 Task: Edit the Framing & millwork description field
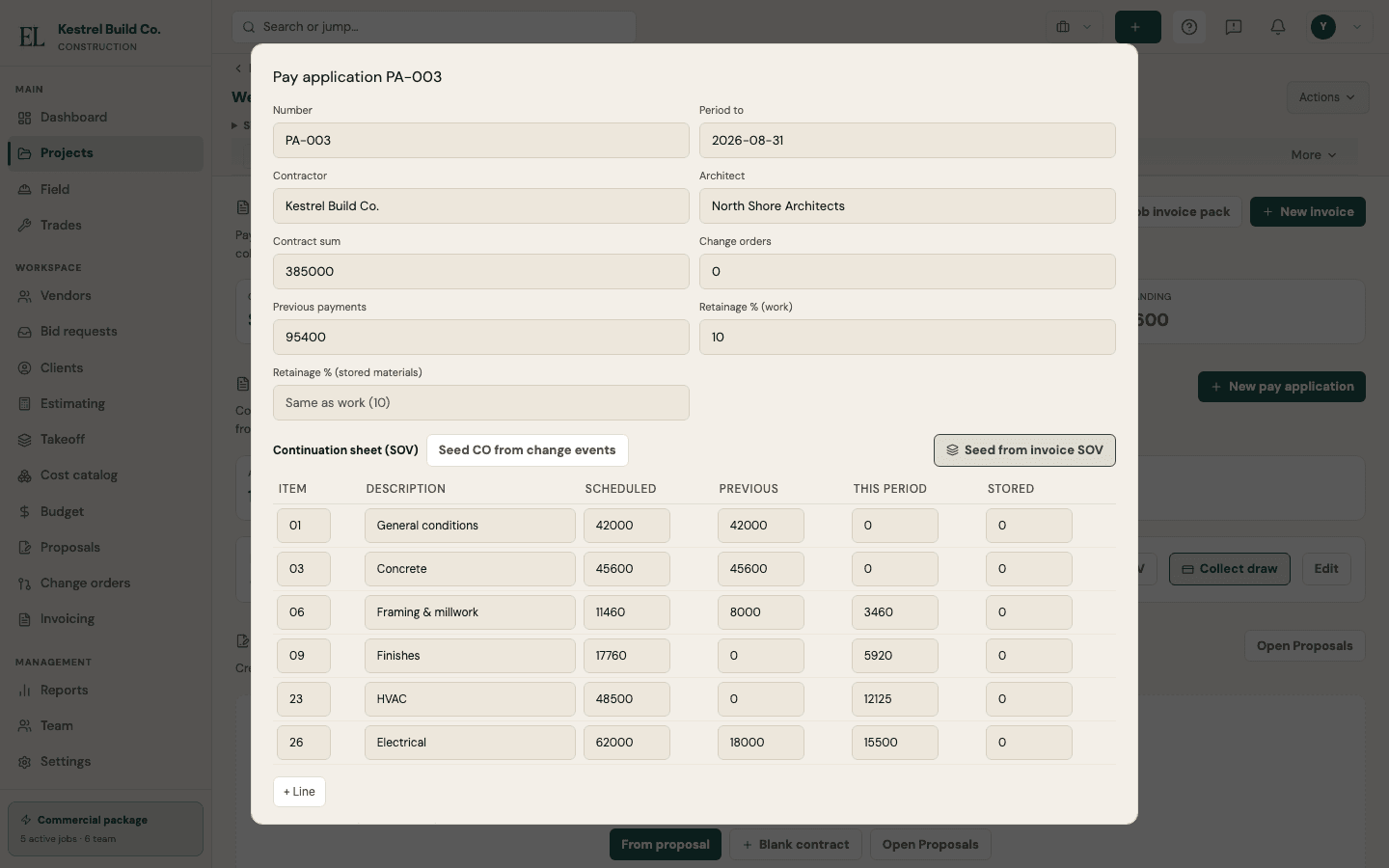click(x=471, y=612)
